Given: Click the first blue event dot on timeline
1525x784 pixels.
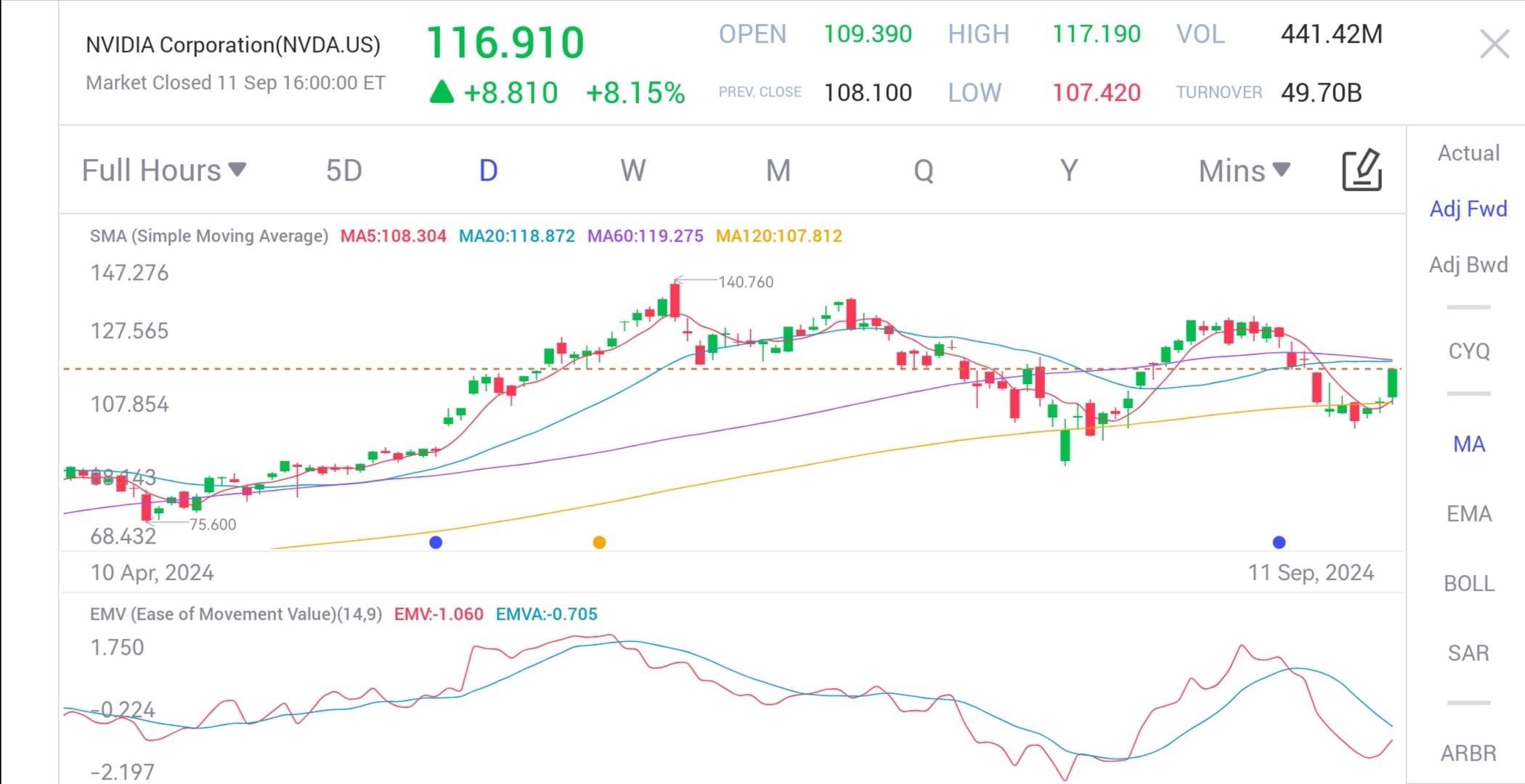Looking at the screenshot, I should pyautogui.click(x=436, y=542).
